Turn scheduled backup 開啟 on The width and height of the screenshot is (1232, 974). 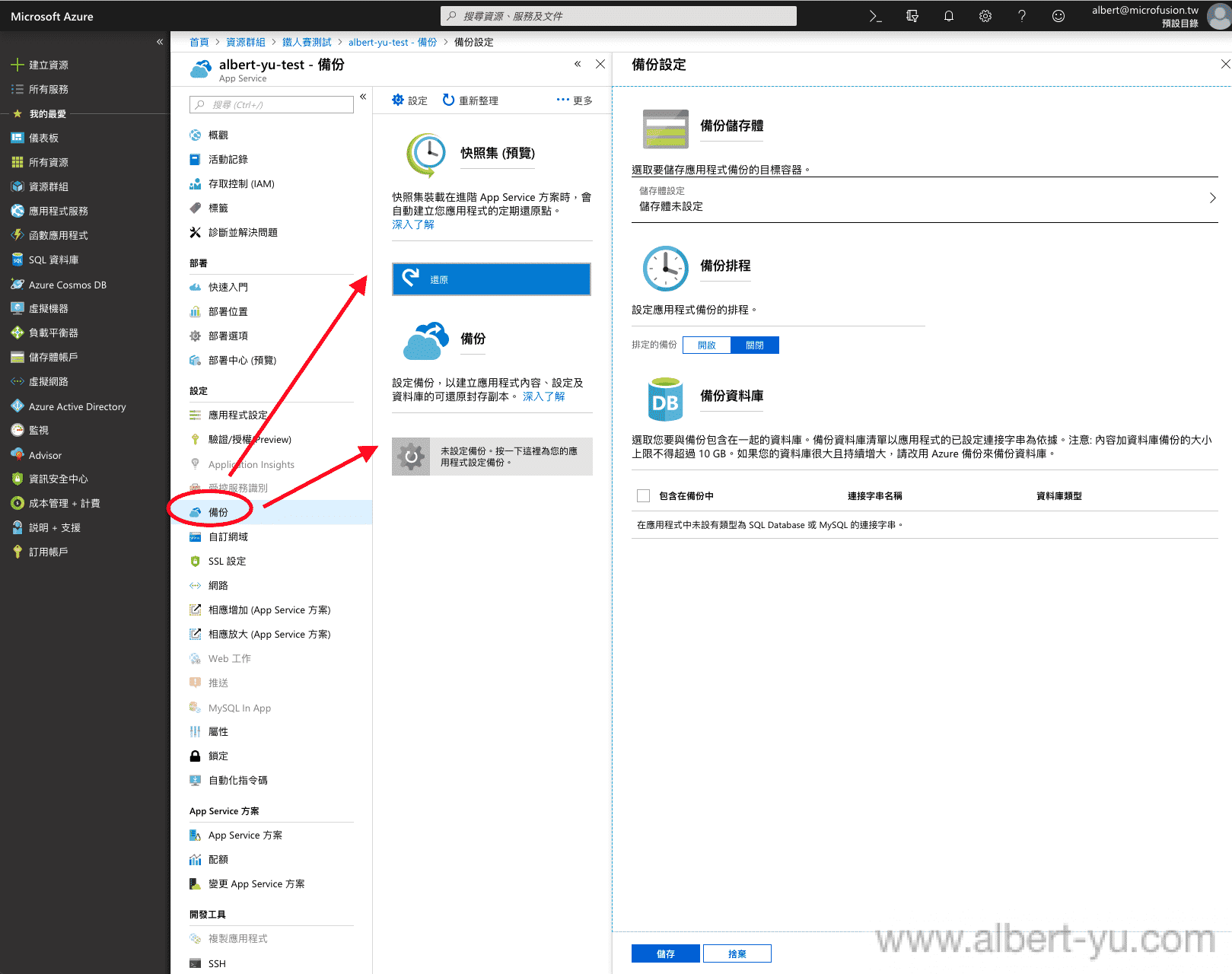(x=707, y=345)
